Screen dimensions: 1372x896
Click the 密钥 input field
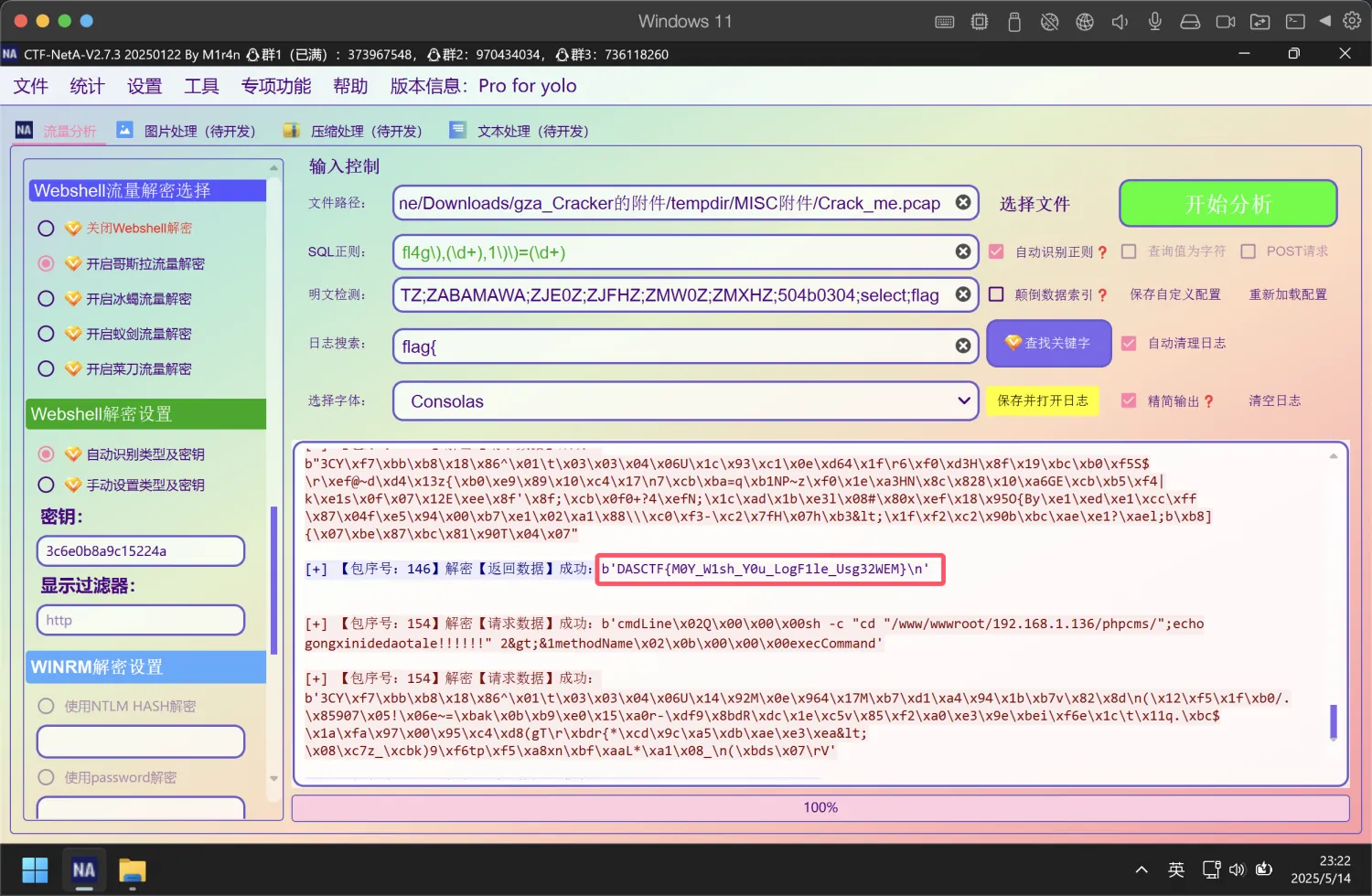point(141,551)
